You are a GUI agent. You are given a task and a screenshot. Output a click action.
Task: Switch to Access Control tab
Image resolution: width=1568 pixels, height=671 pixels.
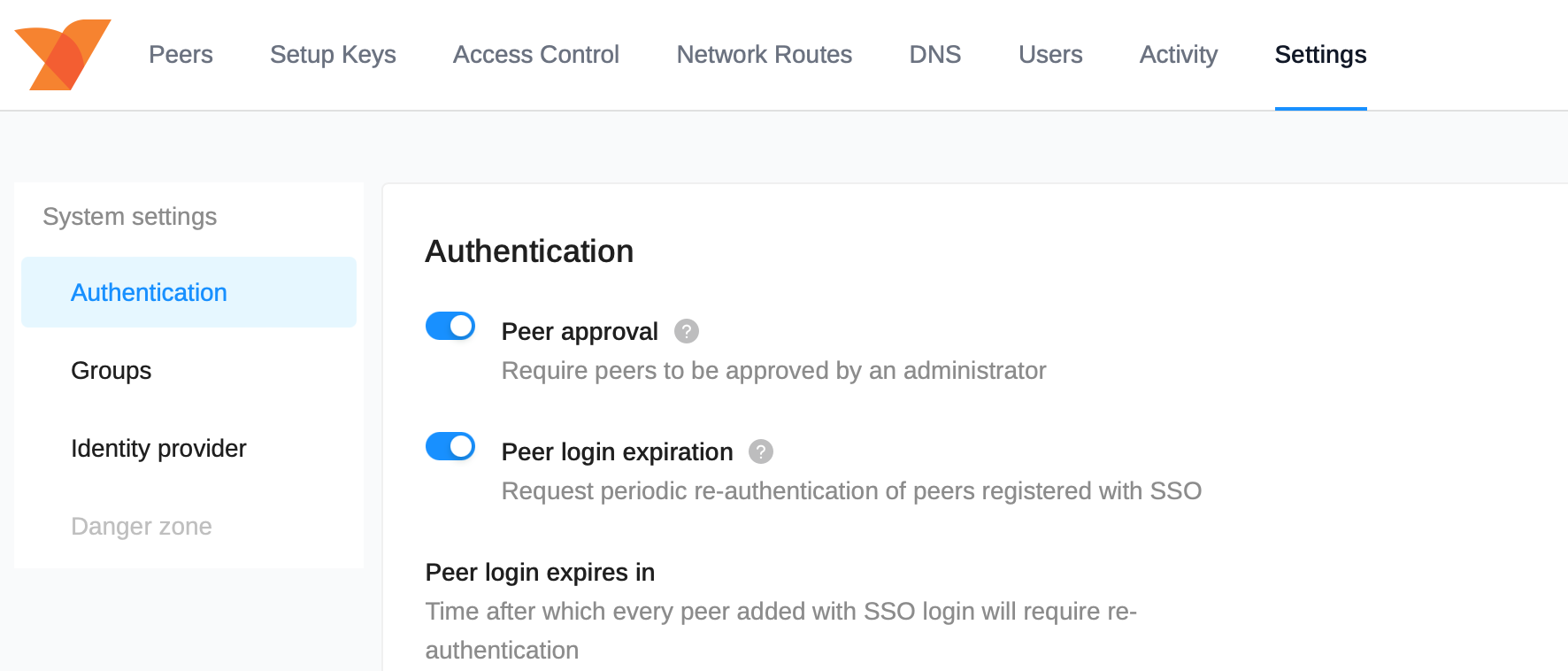[535, 55]
